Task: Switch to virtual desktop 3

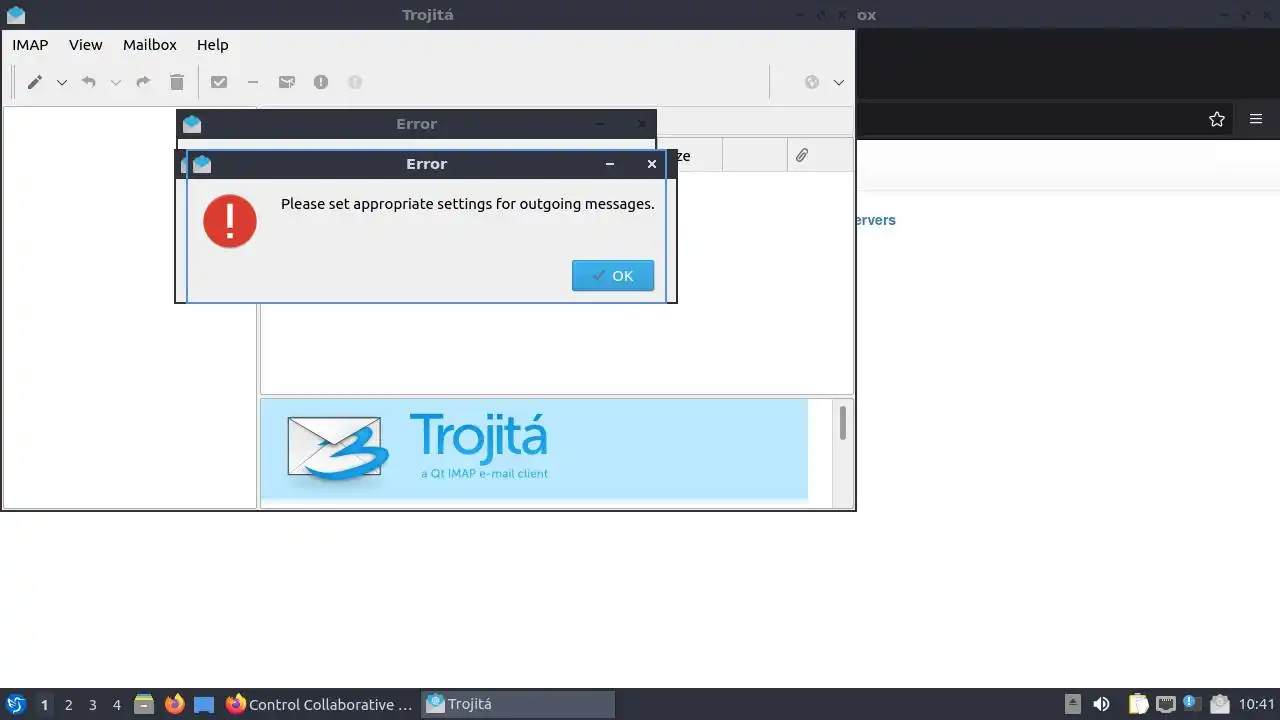Action: pyautogui.click(x=93, y=705)
